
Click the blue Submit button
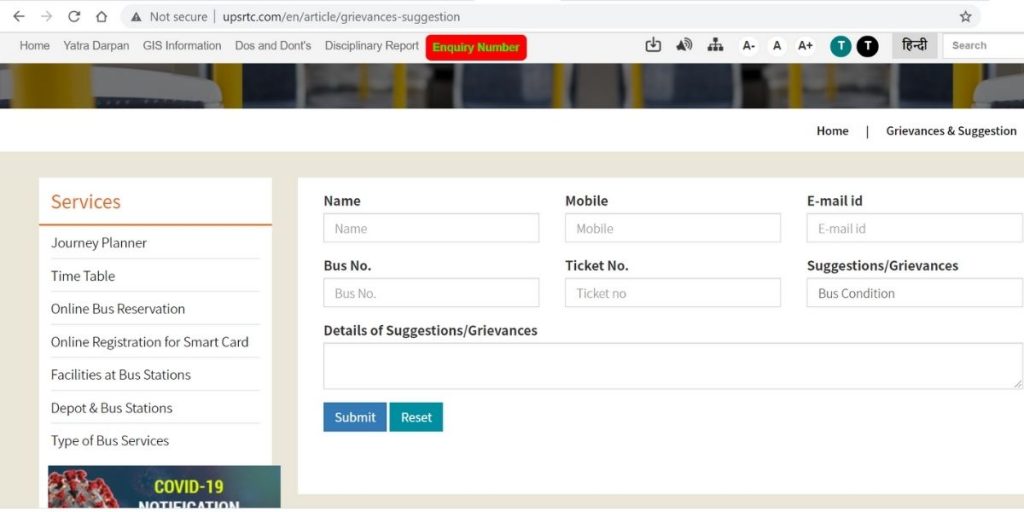[x=355, y=417]
